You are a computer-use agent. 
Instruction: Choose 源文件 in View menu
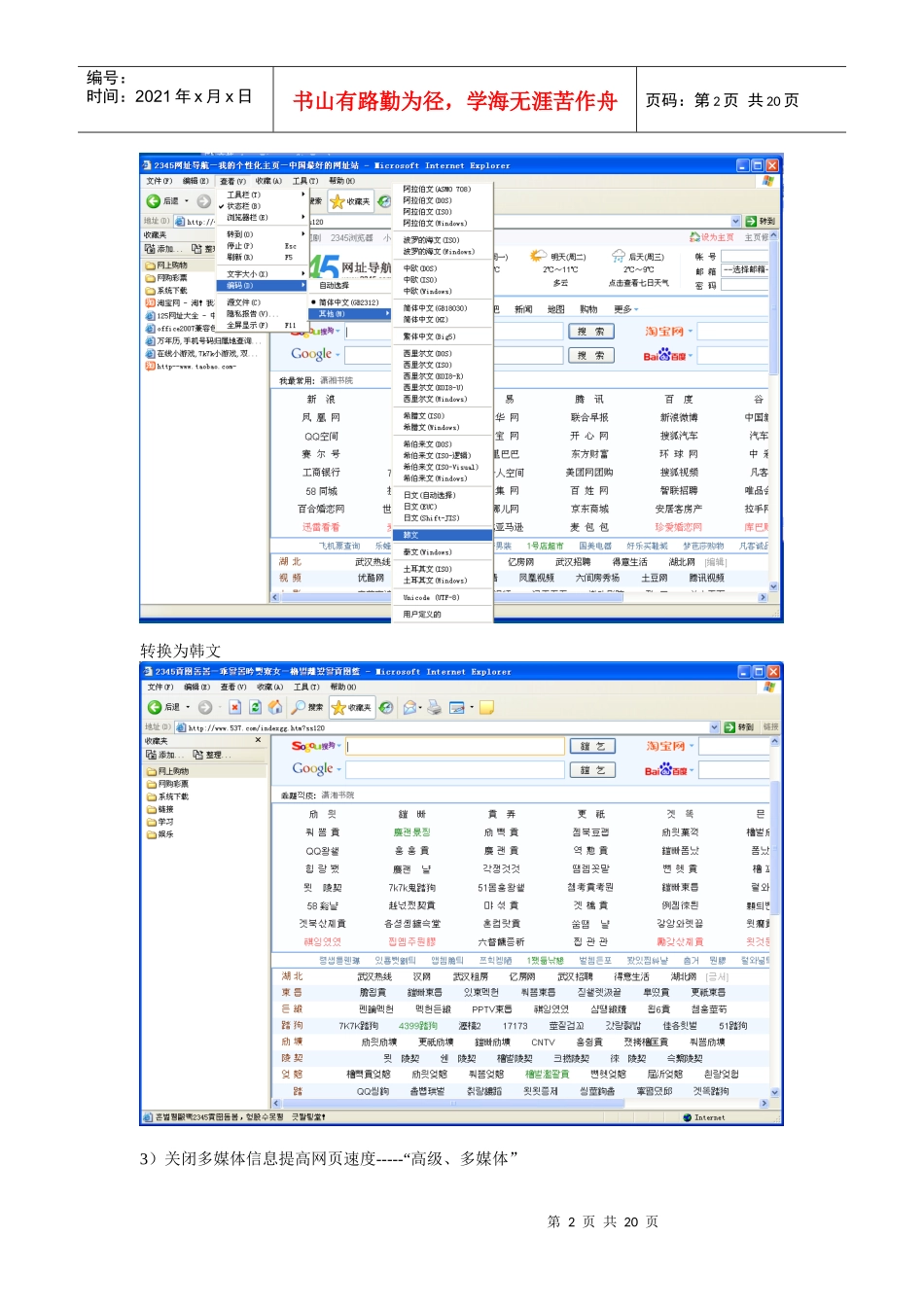(x=261, y=302)
